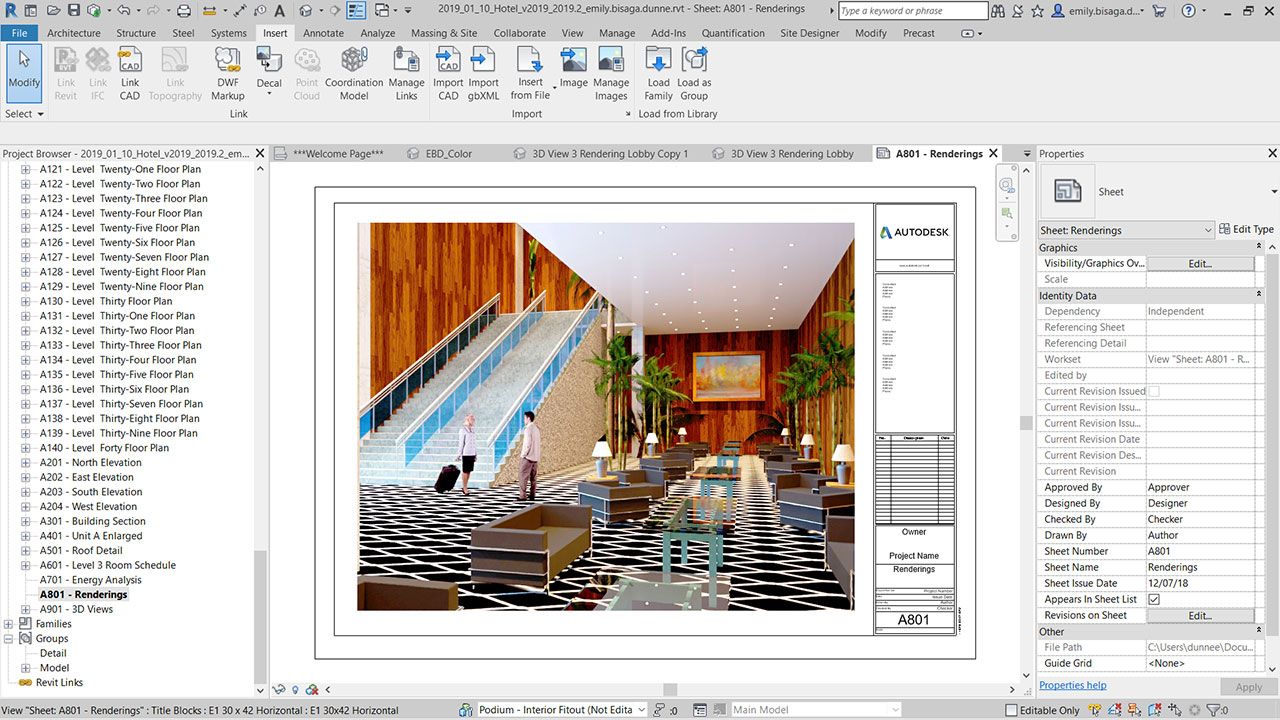Click the Text tool 'A' icon

[x=281, y=10]
